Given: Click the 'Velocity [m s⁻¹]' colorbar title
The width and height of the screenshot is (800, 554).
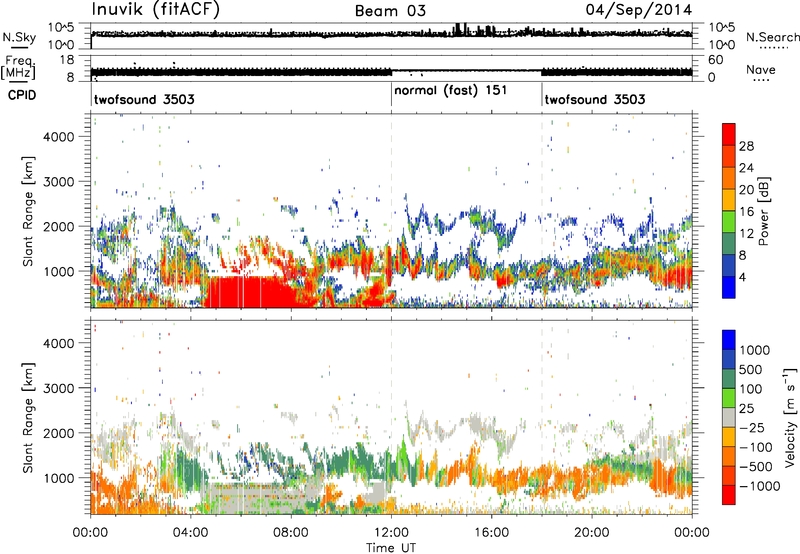Looking at the screenshot, I should (790, 418).
